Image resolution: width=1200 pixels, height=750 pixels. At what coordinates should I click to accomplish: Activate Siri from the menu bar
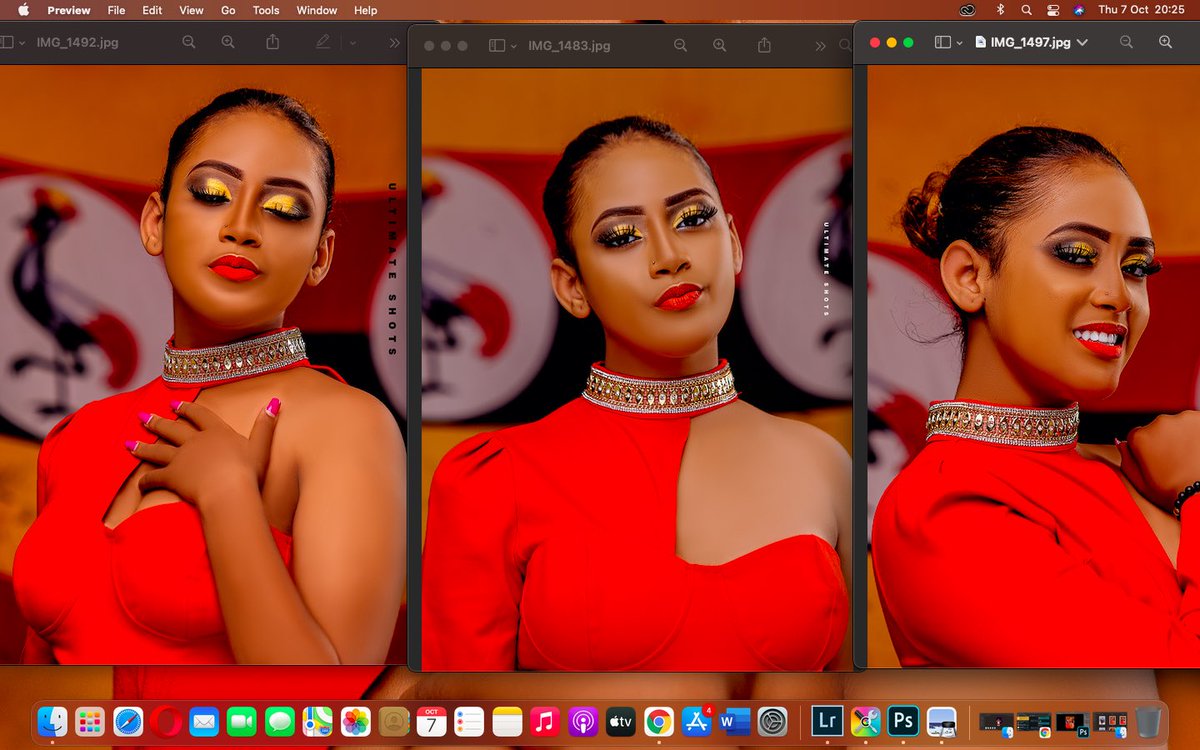[x=1079, y=10]
